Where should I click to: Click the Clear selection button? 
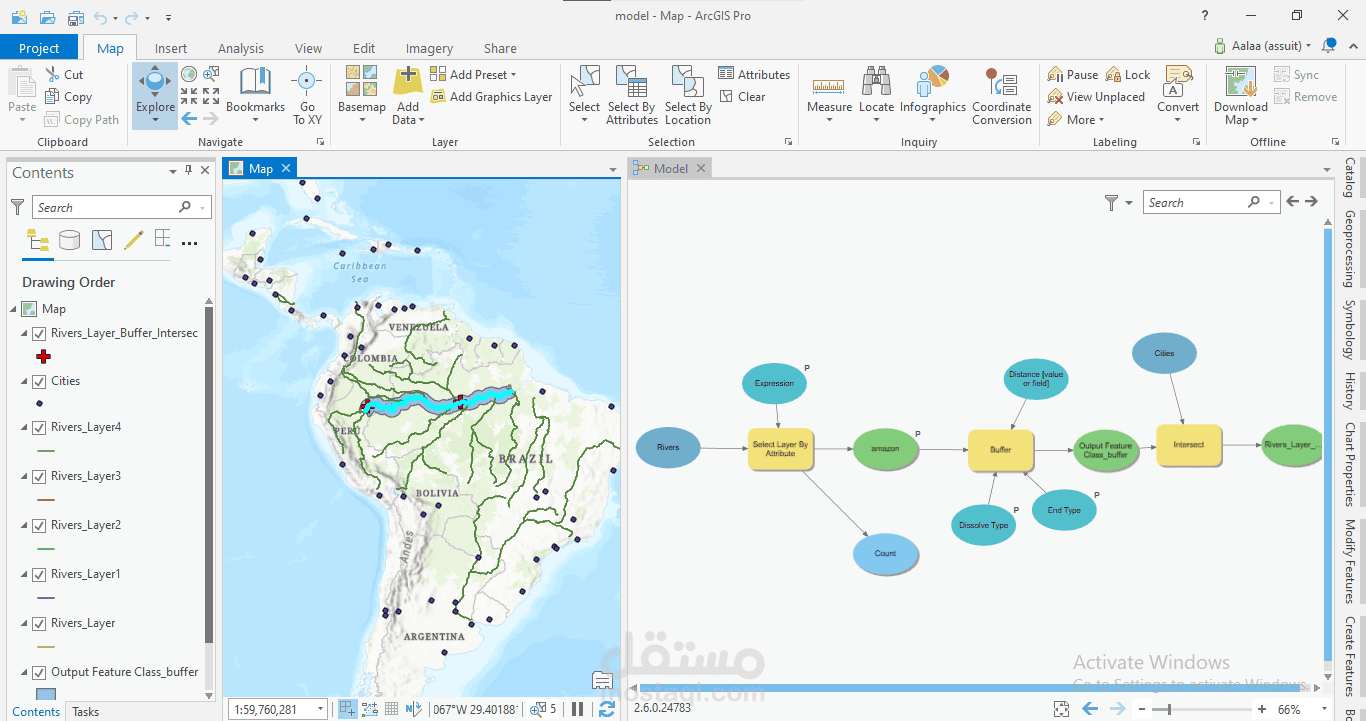[x=742, y=97]
